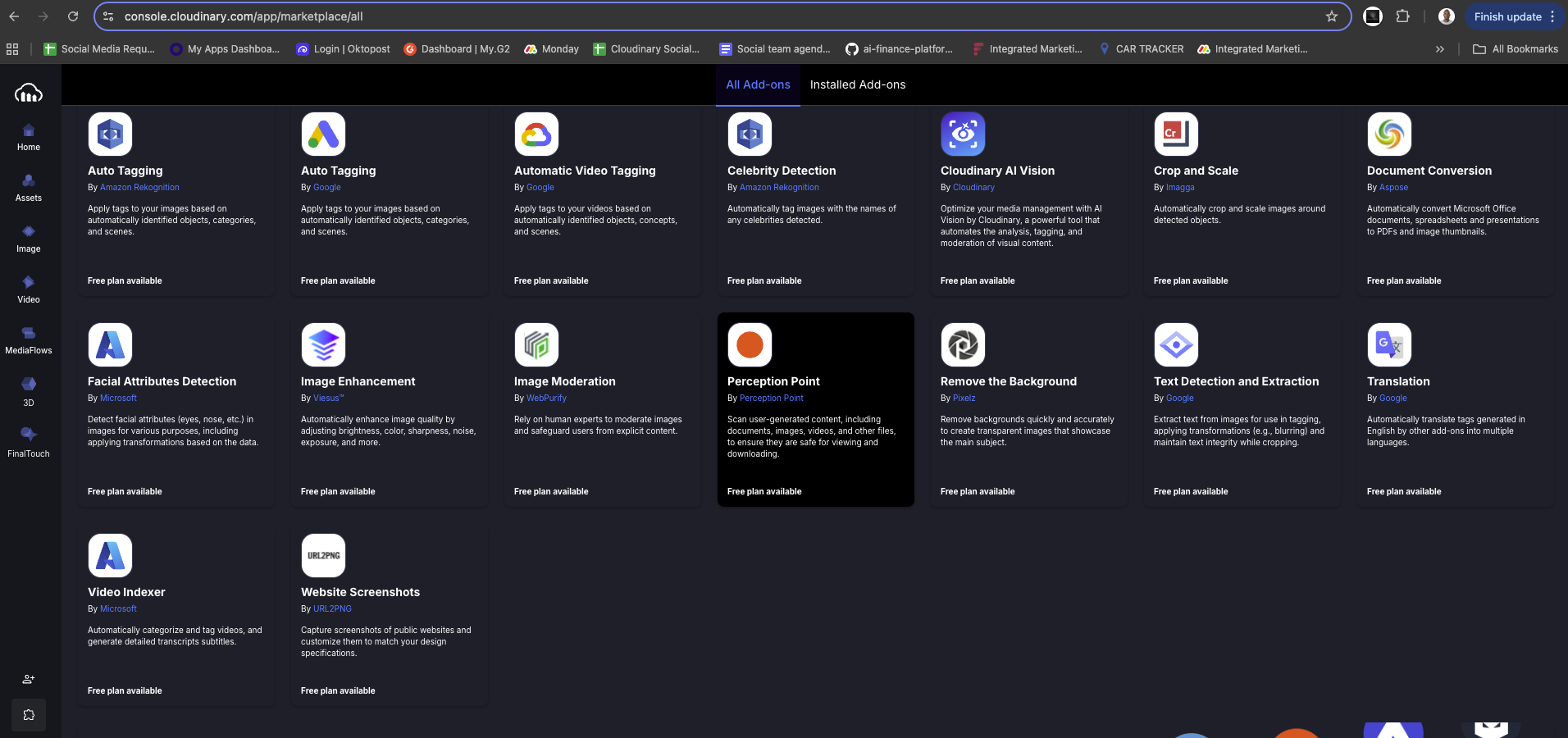Reload the page in the browser
Viewport: 1568px width, 738px height.
pyautogui.click(x=73, y=16)
